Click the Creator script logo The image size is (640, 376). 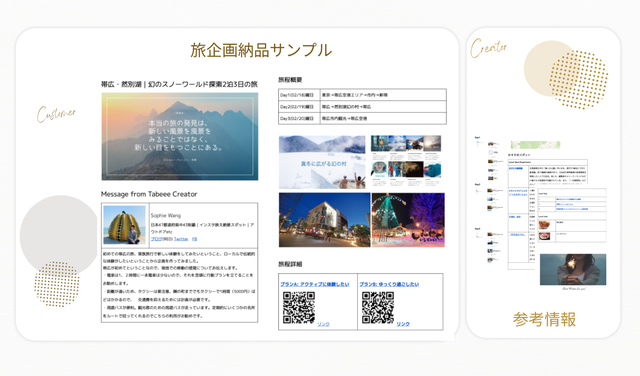488,48
